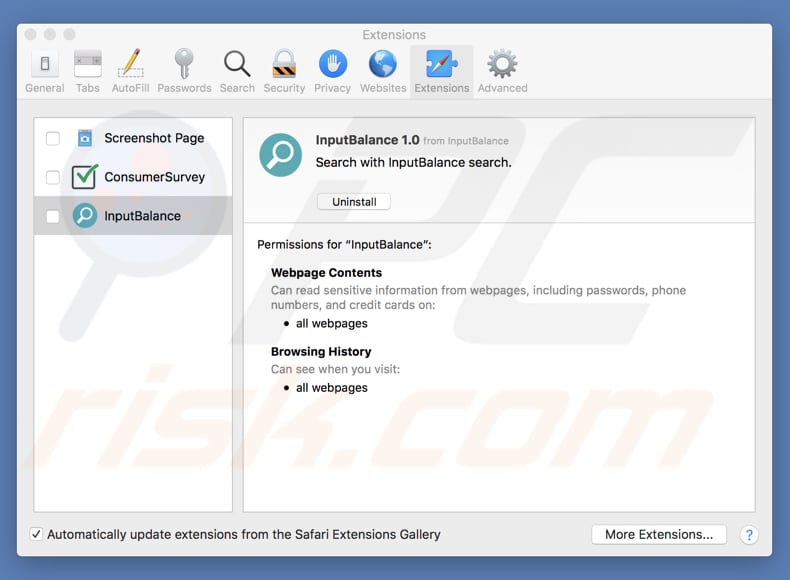Viewport: 790px width, 580px height.
Task: Open the Passwords key icon
Action: point(184,64)
